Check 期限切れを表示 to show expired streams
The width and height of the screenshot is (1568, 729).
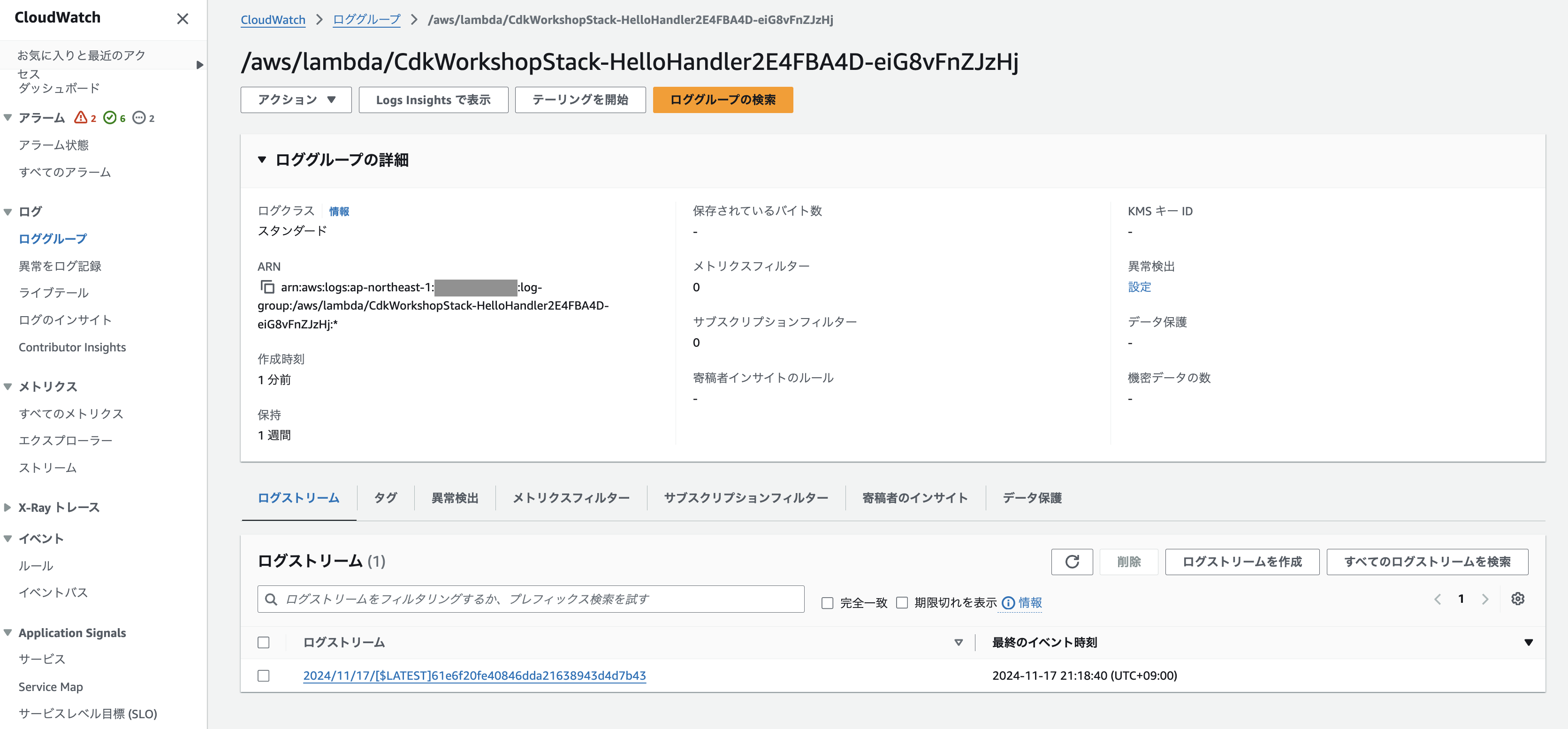click(x=903, y=602)
